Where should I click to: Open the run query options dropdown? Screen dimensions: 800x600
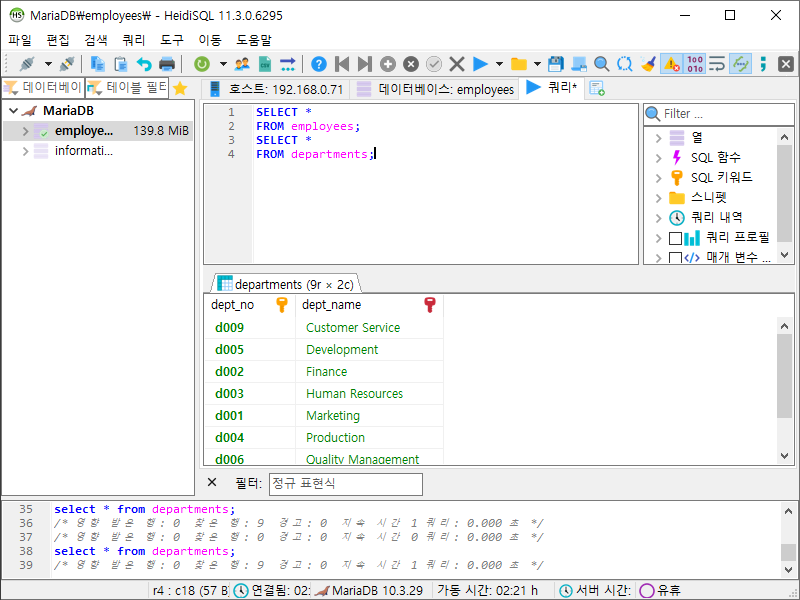pos(499,64)
